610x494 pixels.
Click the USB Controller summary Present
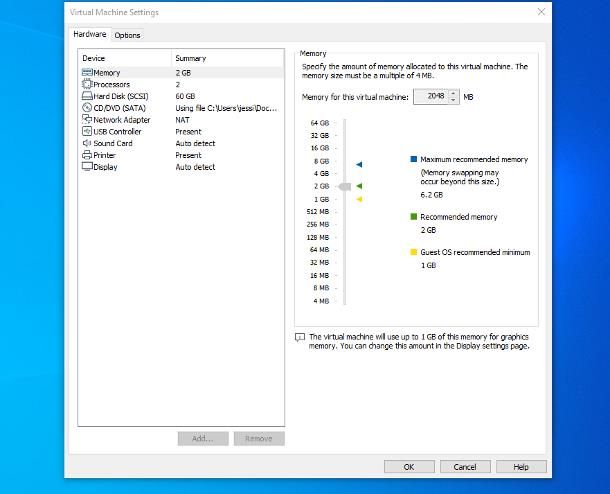[x=188, y=131]
